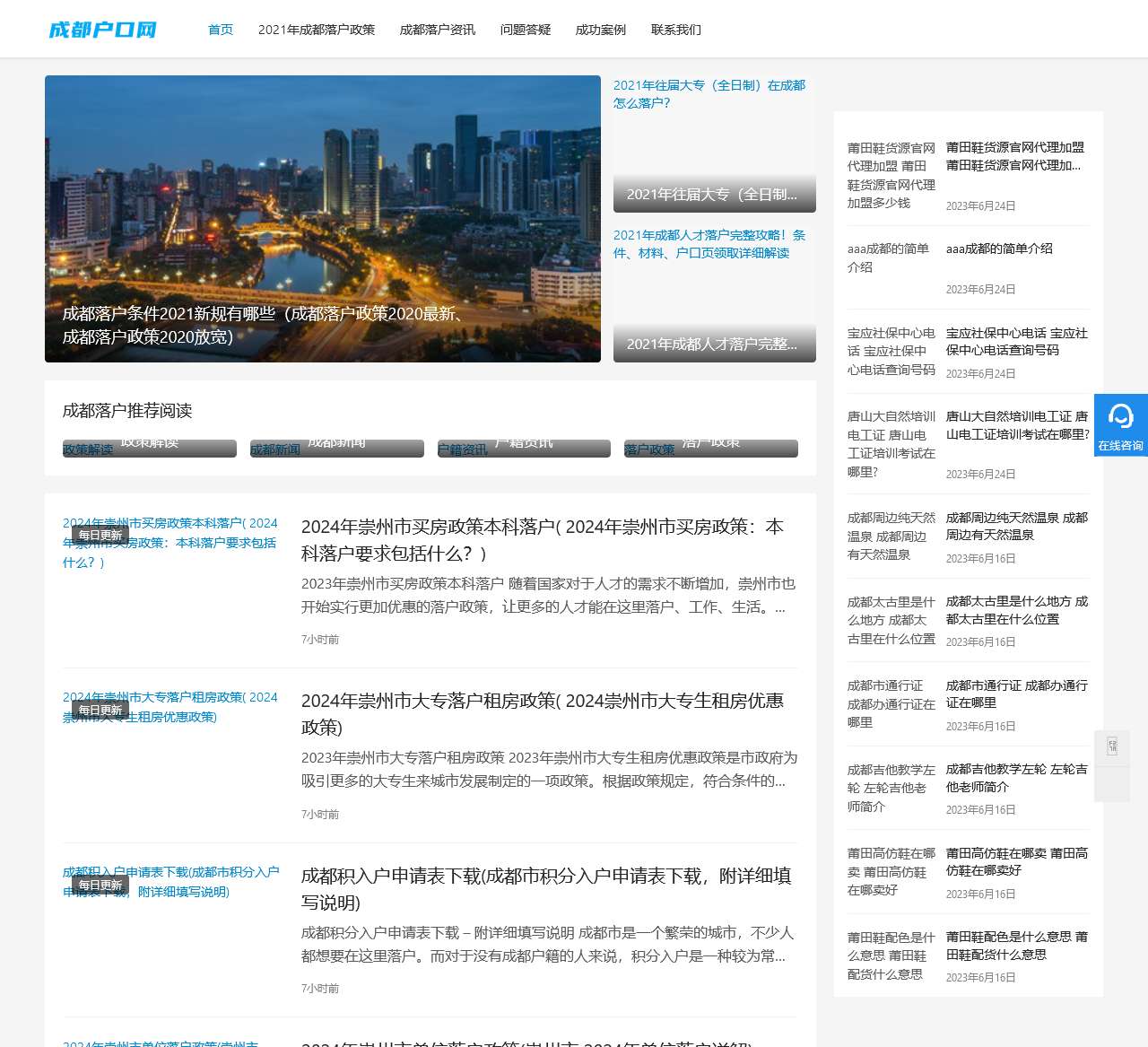Click the 每日更新 badge on the 积分入户 article
The height and width of the screenshot is (1047, 1148).
99,884
